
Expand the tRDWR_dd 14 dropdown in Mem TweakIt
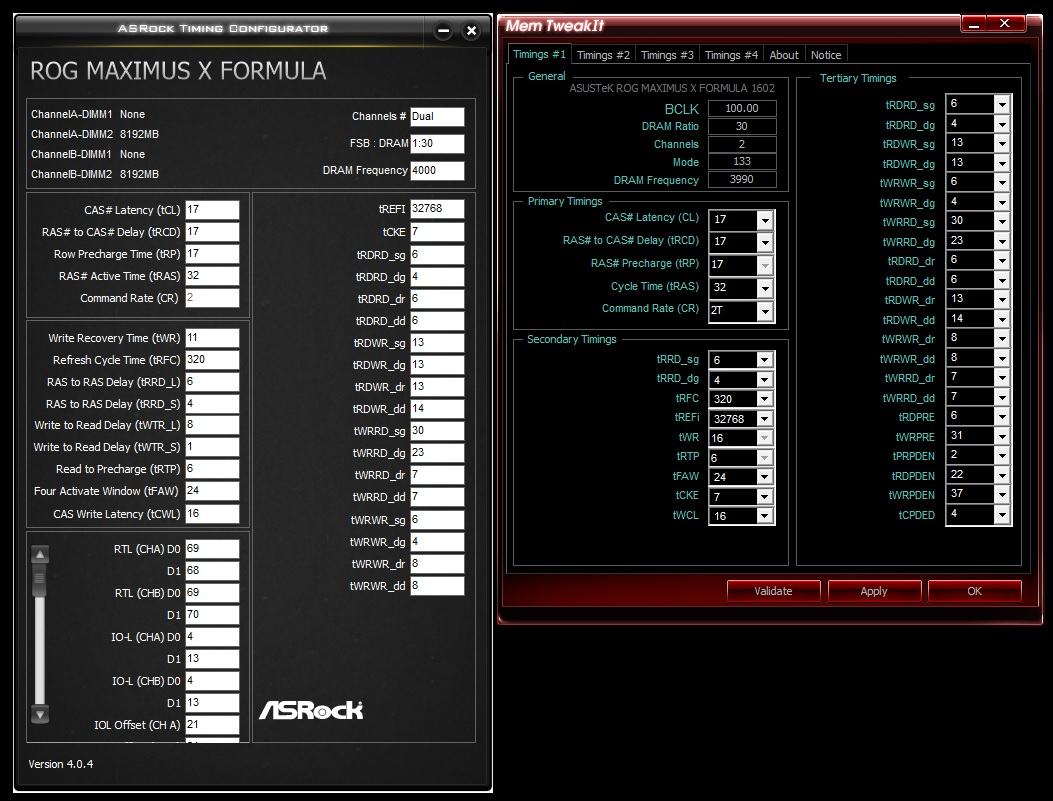click(1002, 319)
